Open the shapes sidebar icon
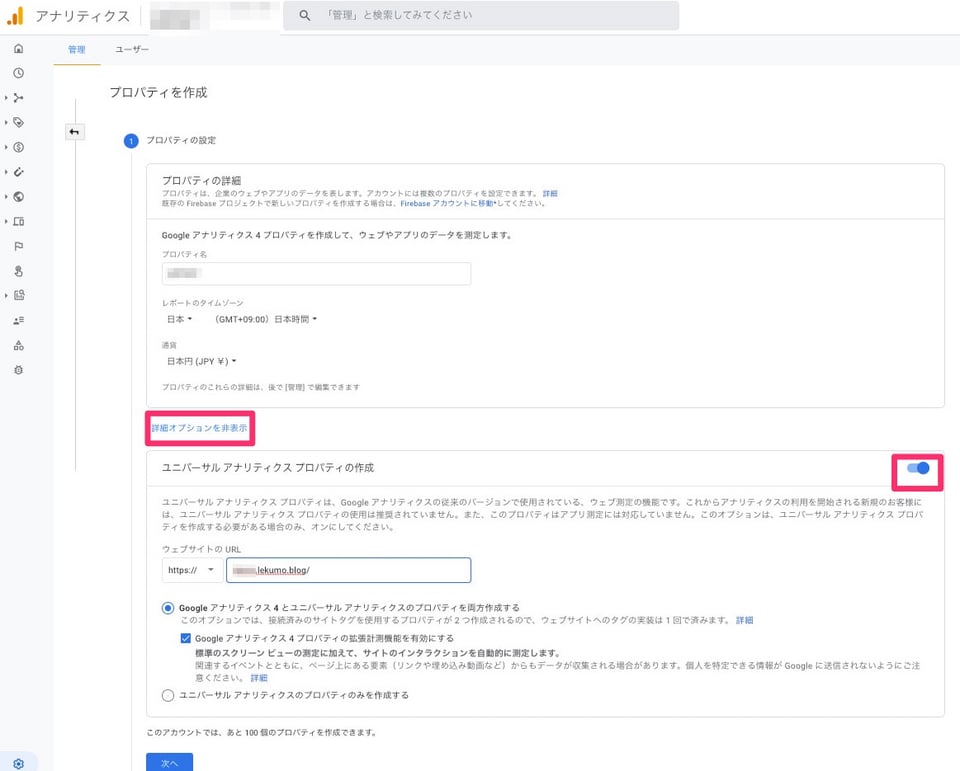This screenshot has width=960, height=771. [x=19, y=345]
